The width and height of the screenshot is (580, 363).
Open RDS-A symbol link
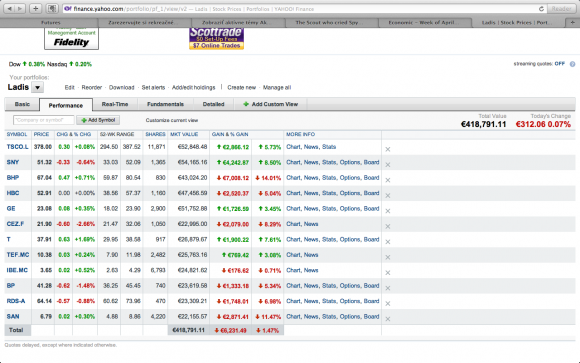pyautogui.click(x=16, y=301)
